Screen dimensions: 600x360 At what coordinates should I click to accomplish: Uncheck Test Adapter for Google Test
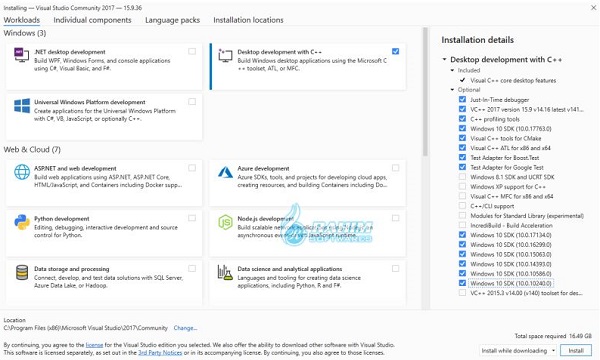point(462,167)
